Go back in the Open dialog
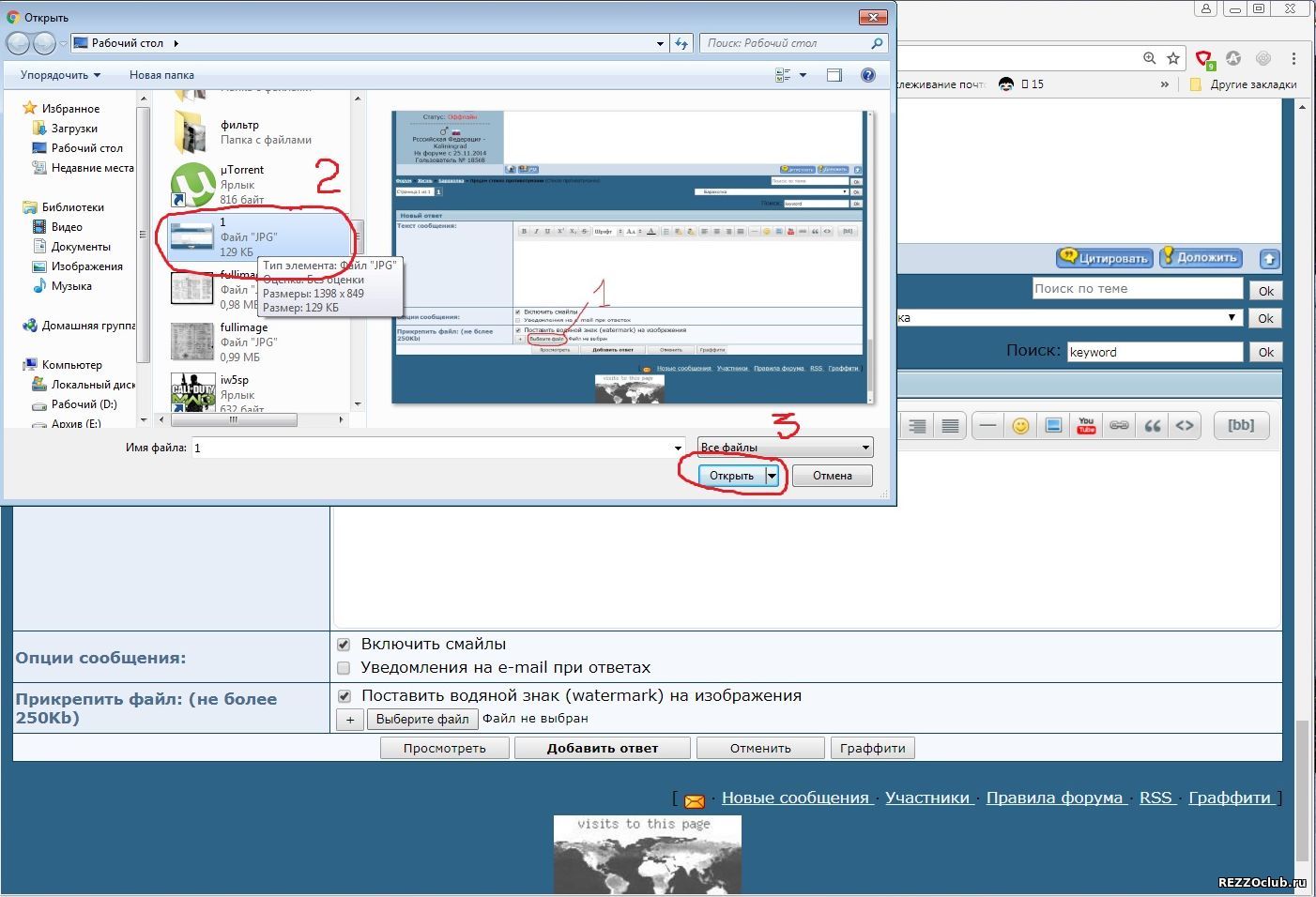1316x897 pixels. pyautogui.click(x=18, y=43)
